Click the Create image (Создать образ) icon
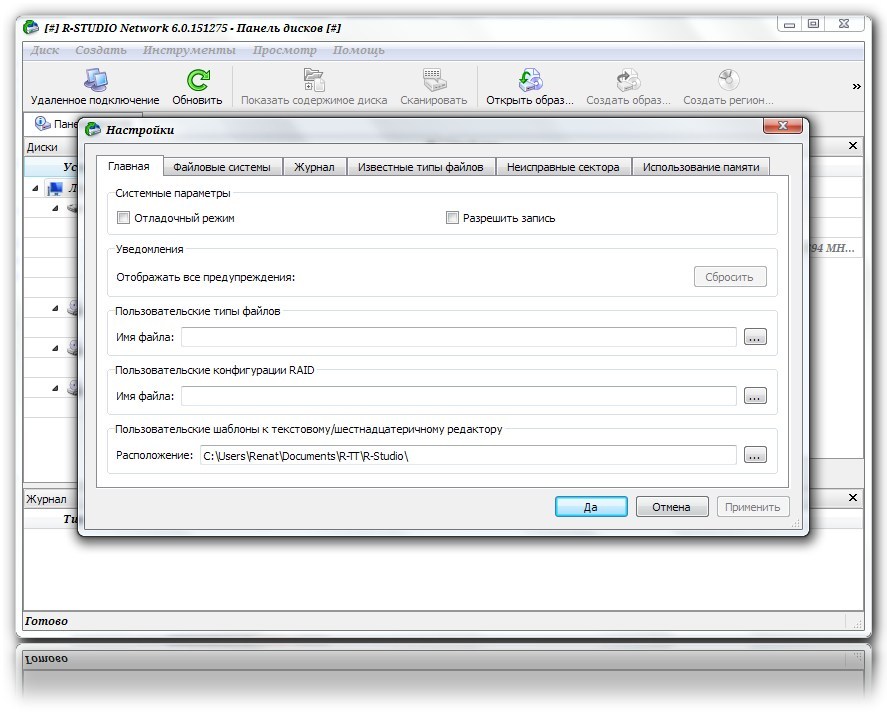 [x=628, y=80]
